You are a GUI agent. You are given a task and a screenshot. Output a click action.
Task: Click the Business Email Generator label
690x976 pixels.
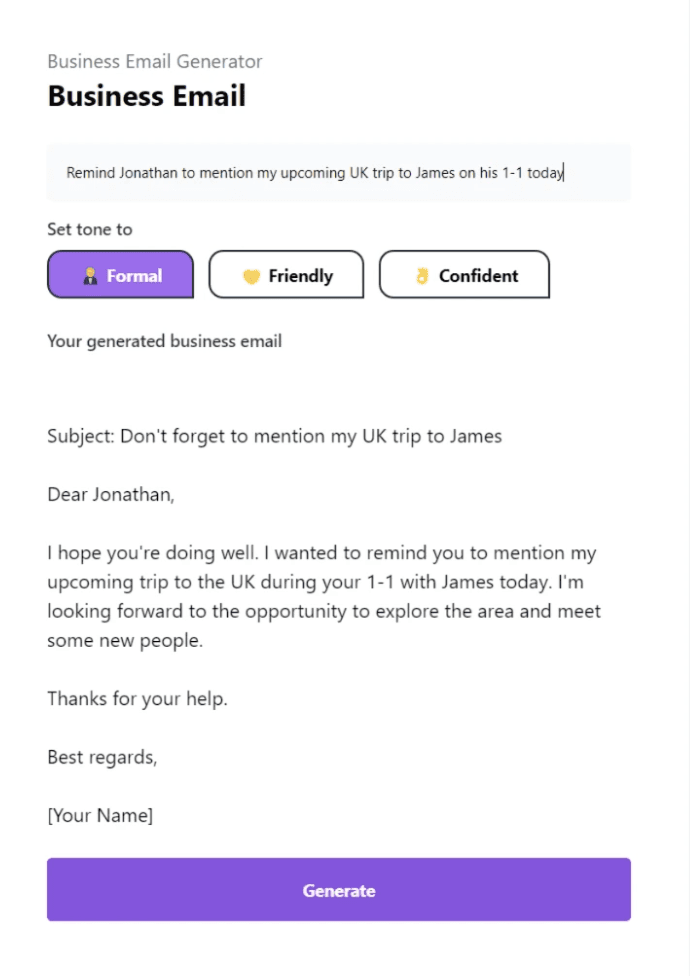(x=154, y=62)
